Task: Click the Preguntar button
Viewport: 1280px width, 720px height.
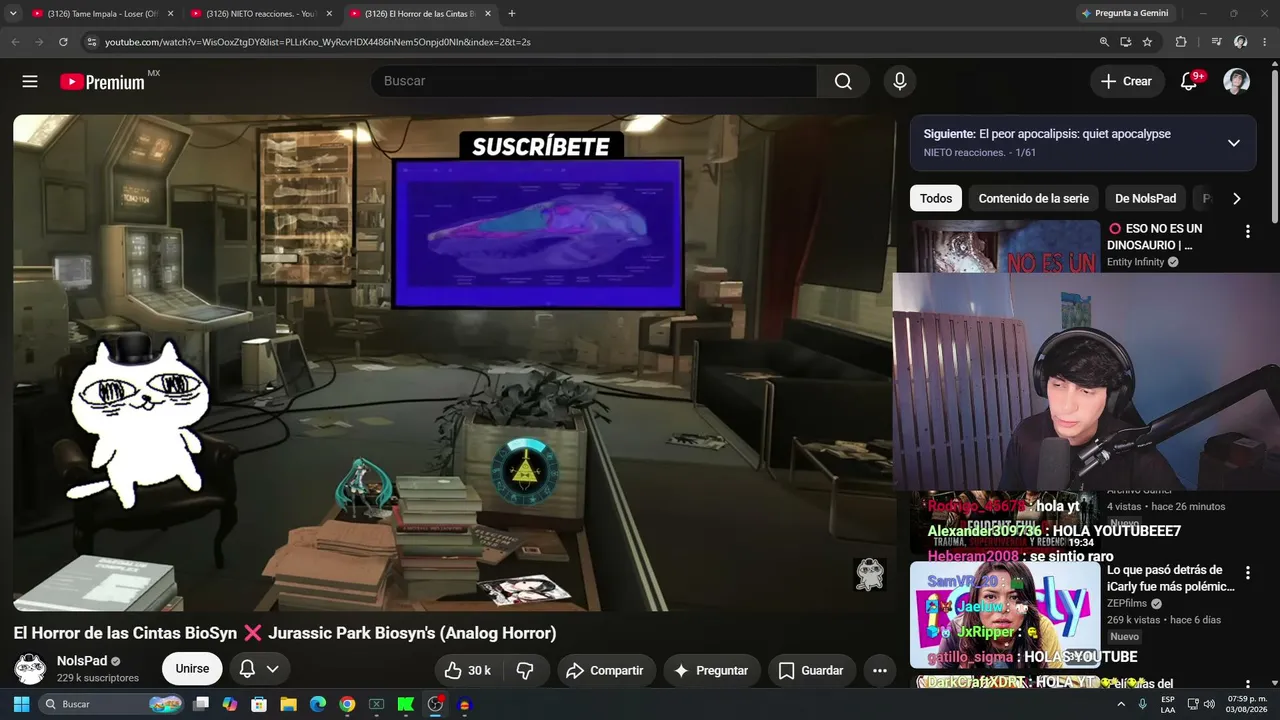Action: click(x=711, y=670)
